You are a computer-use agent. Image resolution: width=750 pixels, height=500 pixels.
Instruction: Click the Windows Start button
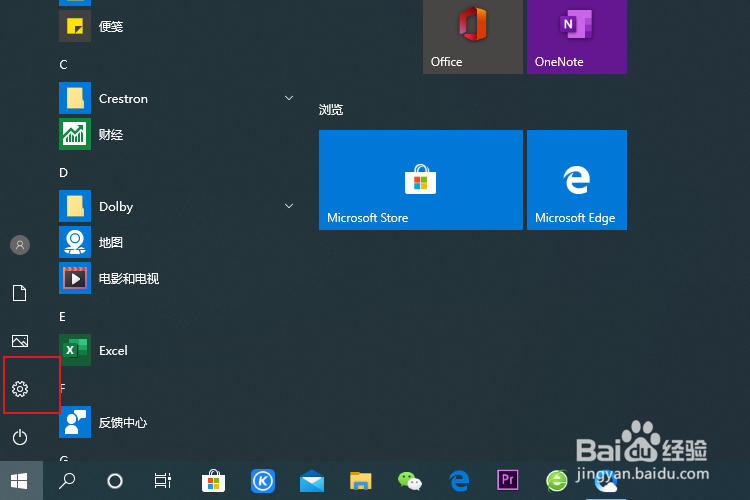pos(21,481)
